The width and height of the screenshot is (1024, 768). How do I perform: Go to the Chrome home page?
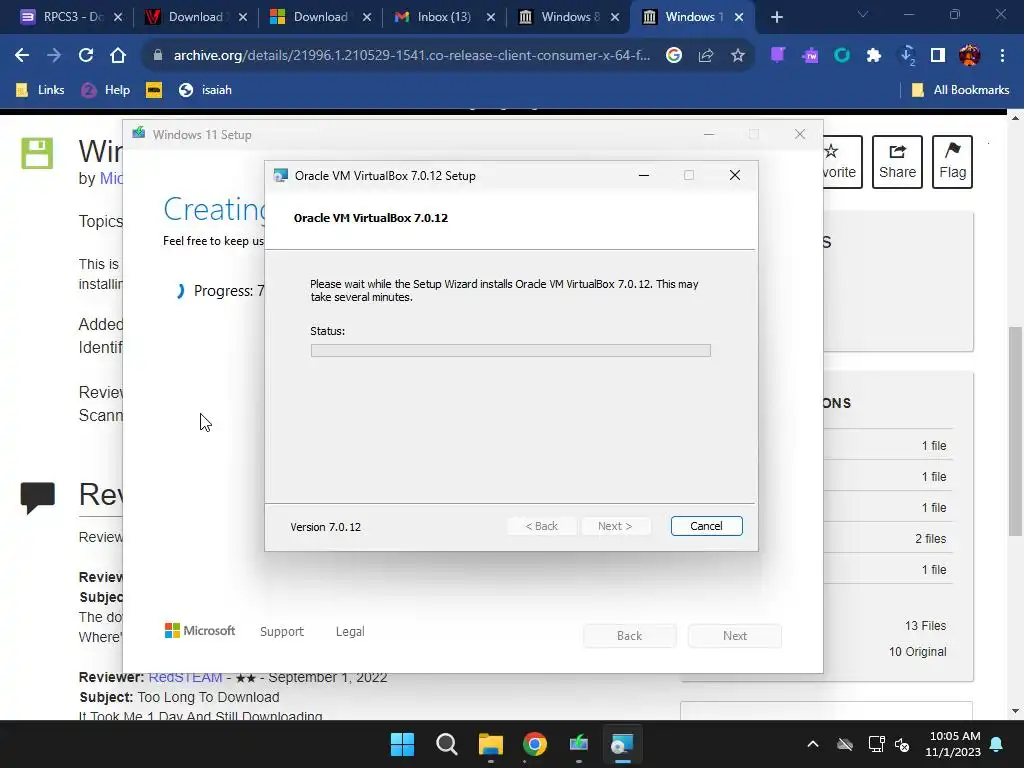[118, 56]
